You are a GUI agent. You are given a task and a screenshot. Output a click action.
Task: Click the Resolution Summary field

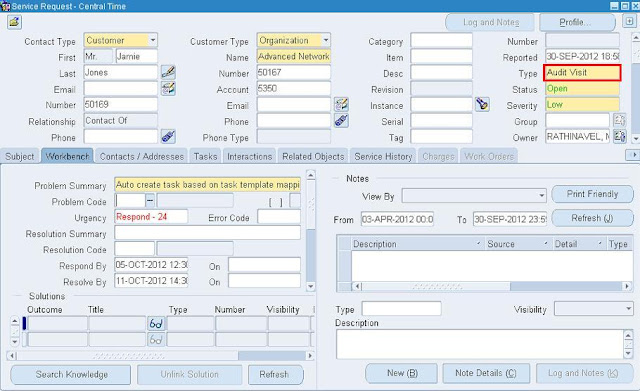pyautogui.click(x=207, y=232)
